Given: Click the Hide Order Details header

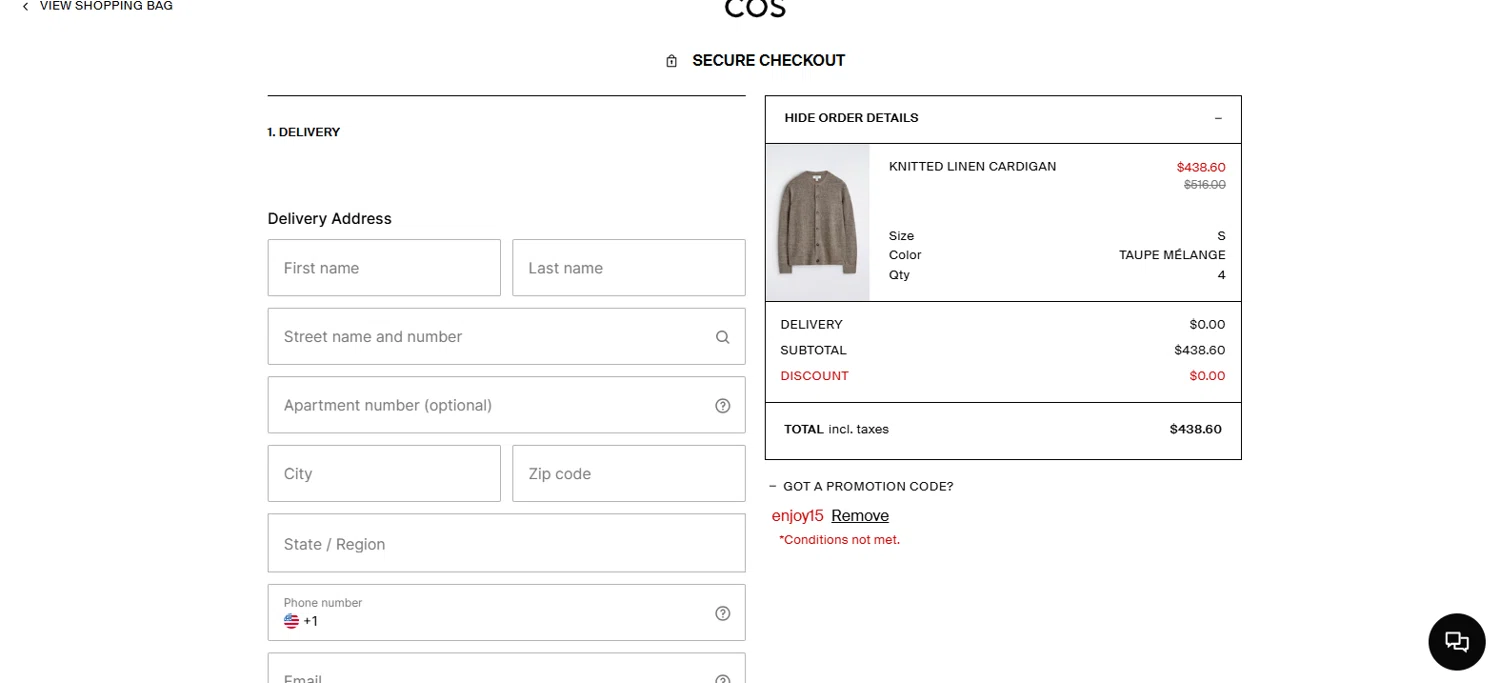Looking at the screenshot, I should pyautogui.click(x=851, y=118).
